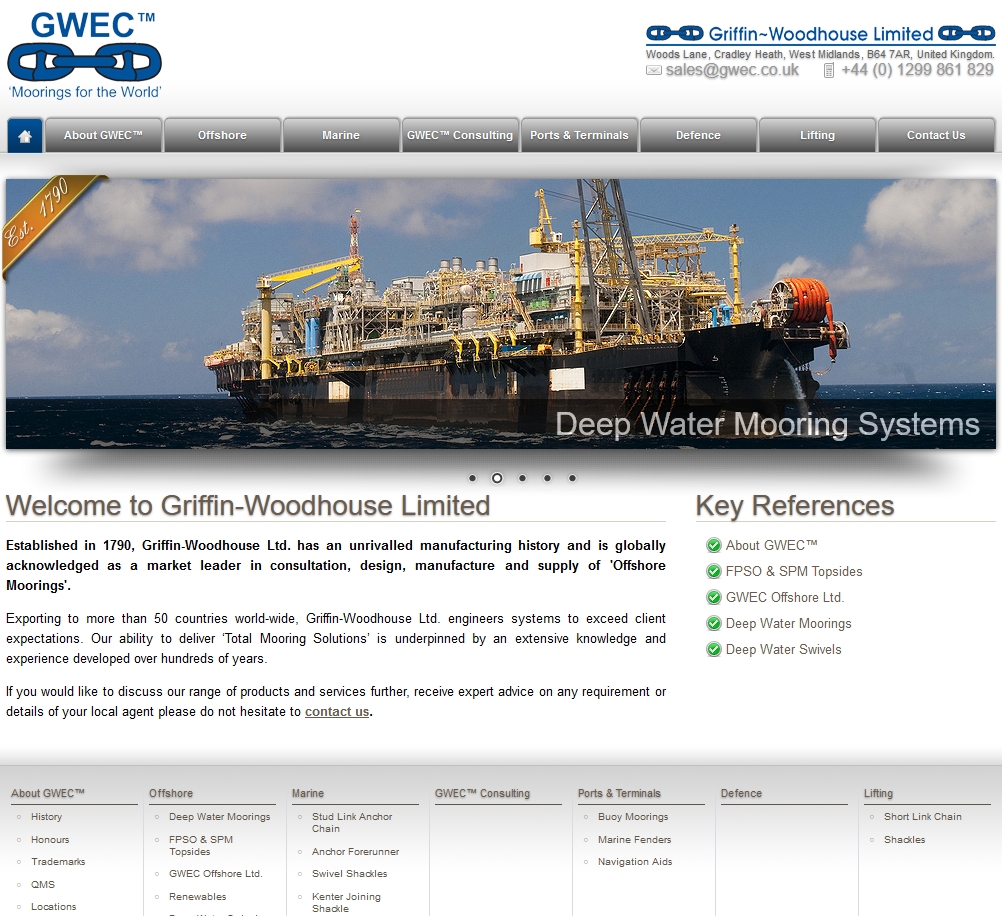Click the About GWEC™ footer heading
This screenshot has width=1002, height=916.
pos(48,793)
